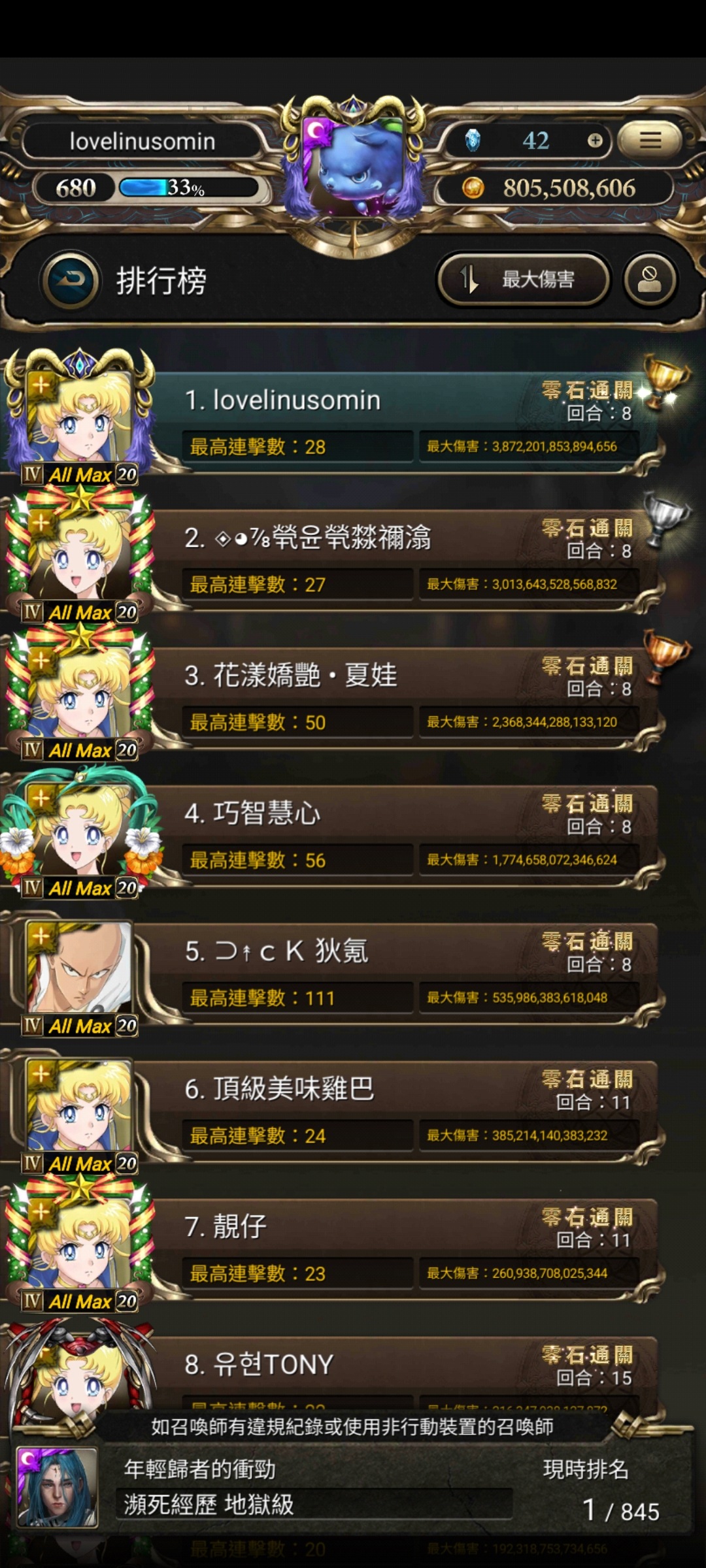Open the friends filter icon button
This screenshot has height=1568, width=706.
pyautogui.click(x=649, y=281)
